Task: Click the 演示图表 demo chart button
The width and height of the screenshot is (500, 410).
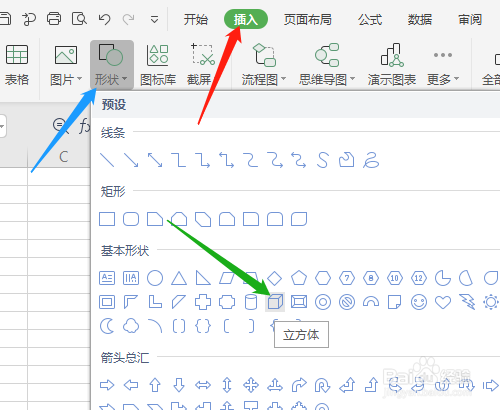Action: pos(392,65)
